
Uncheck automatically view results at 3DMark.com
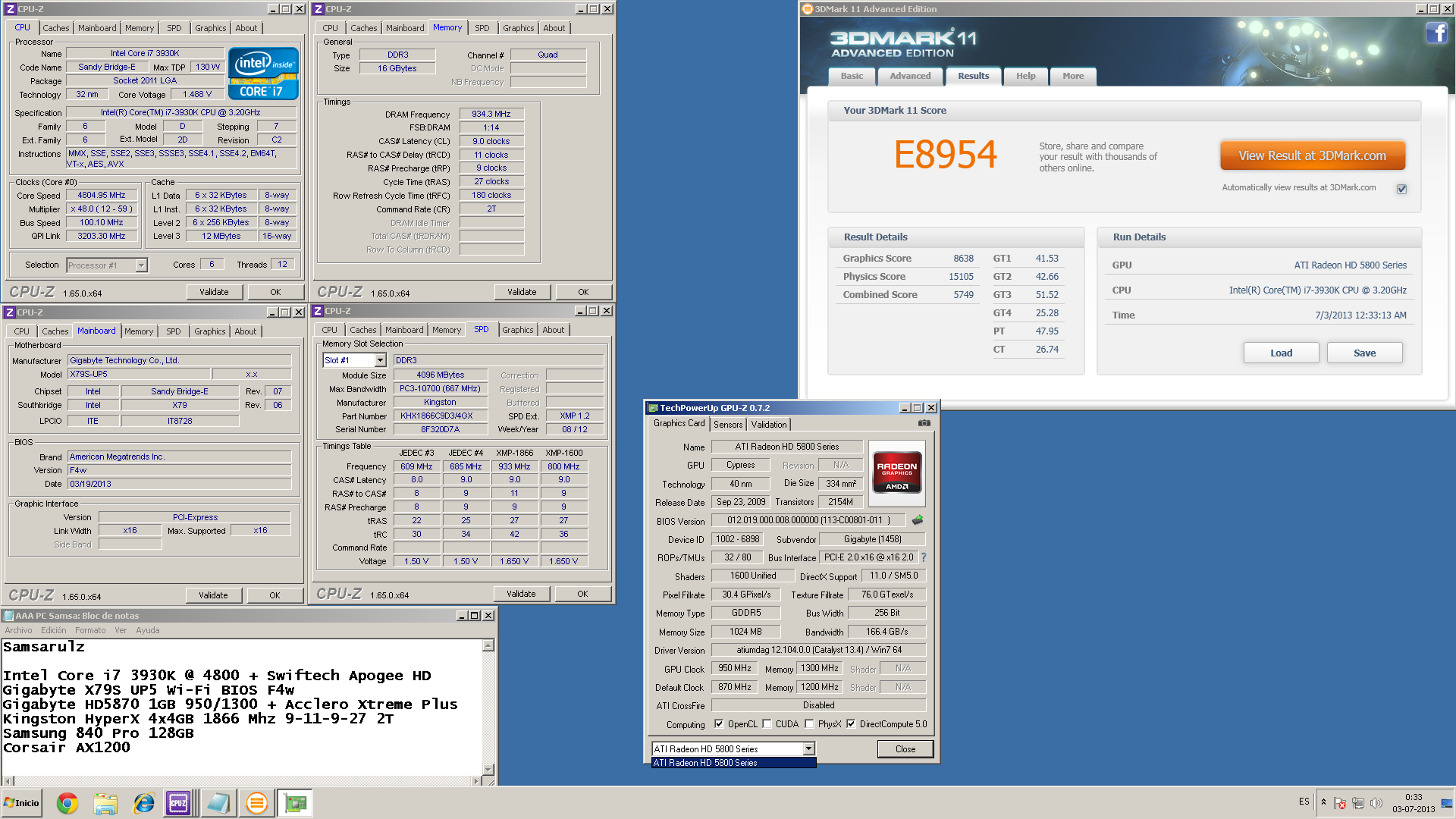tap(1401, 189)
